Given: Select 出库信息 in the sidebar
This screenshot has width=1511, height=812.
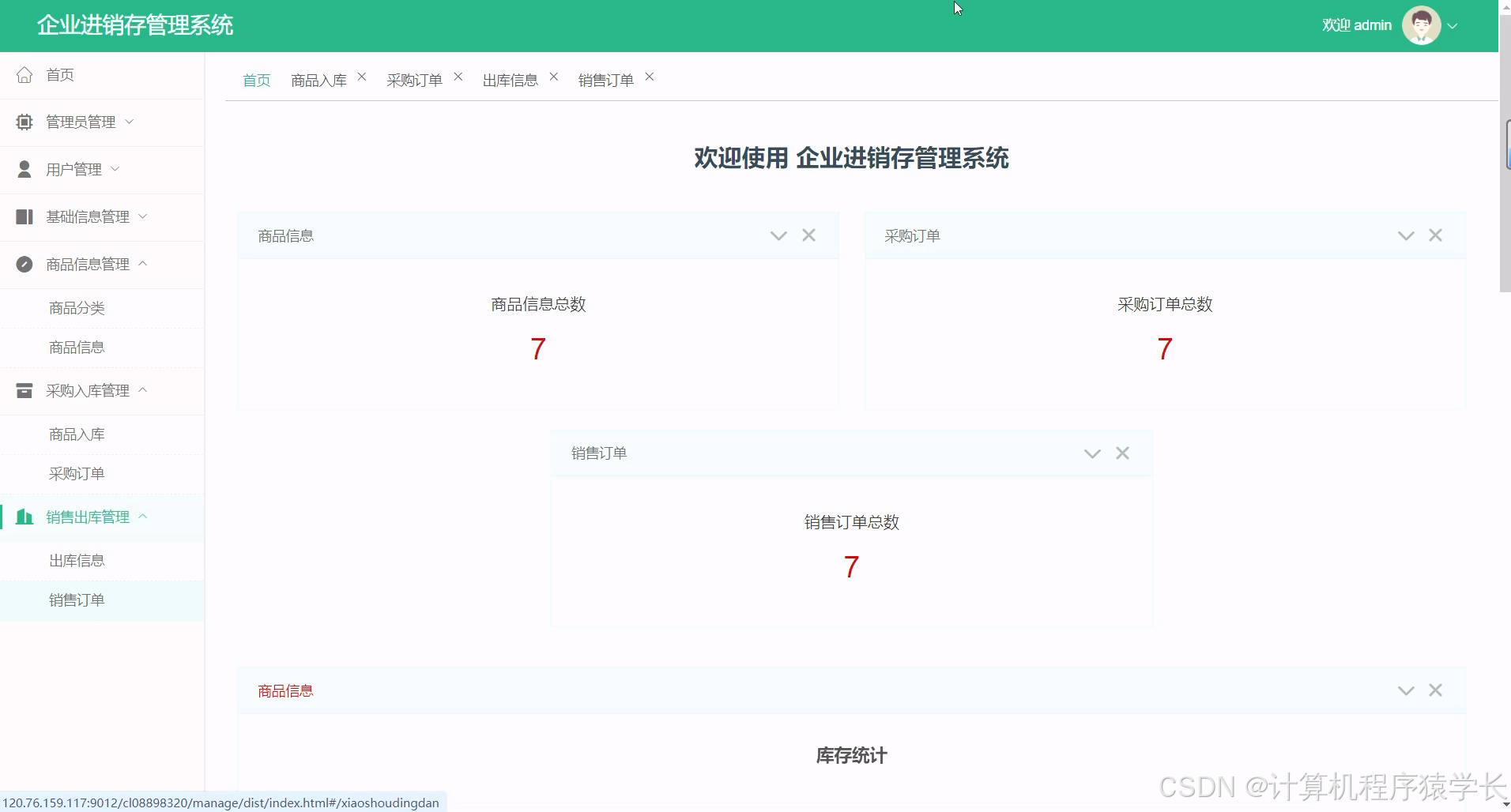Looking at the screenshot, I should pos(77,560).
